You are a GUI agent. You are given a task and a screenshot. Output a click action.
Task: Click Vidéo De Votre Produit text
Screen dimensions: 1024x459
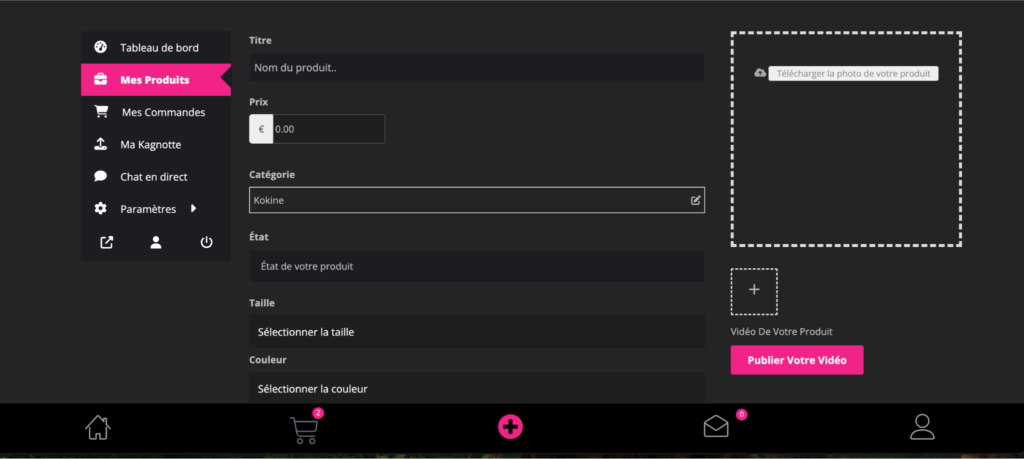click(x=782, y=332)
